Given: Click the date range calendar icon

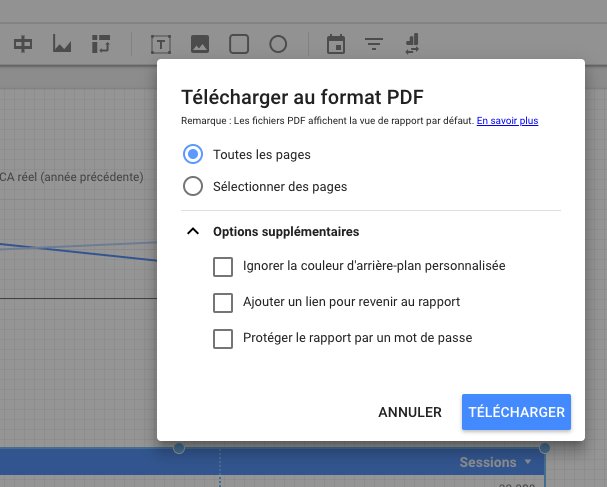Looking at the screenshot, I should (336, 44).
